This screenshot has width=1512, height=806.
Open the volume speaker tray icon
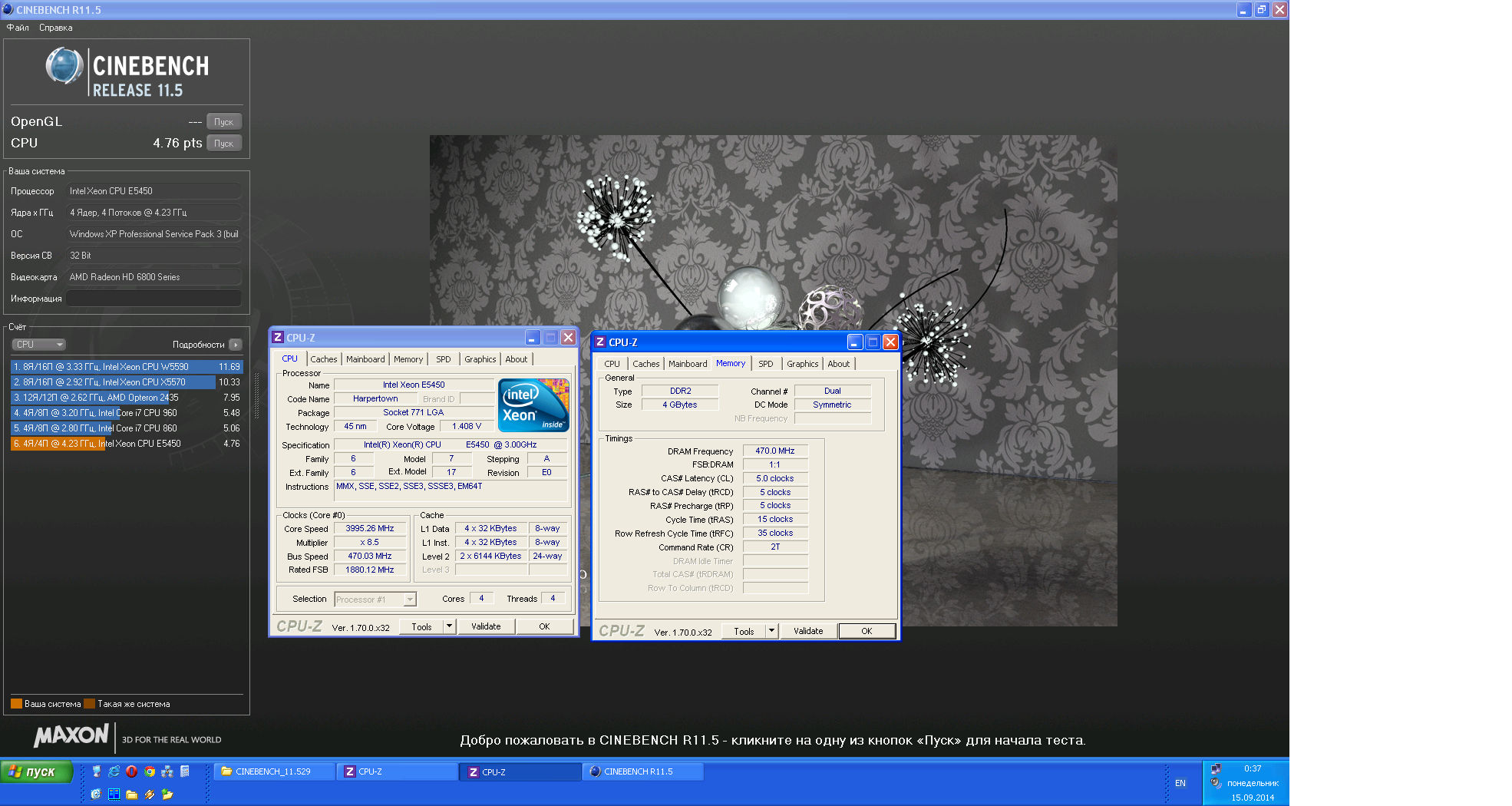click(1216, 783)
